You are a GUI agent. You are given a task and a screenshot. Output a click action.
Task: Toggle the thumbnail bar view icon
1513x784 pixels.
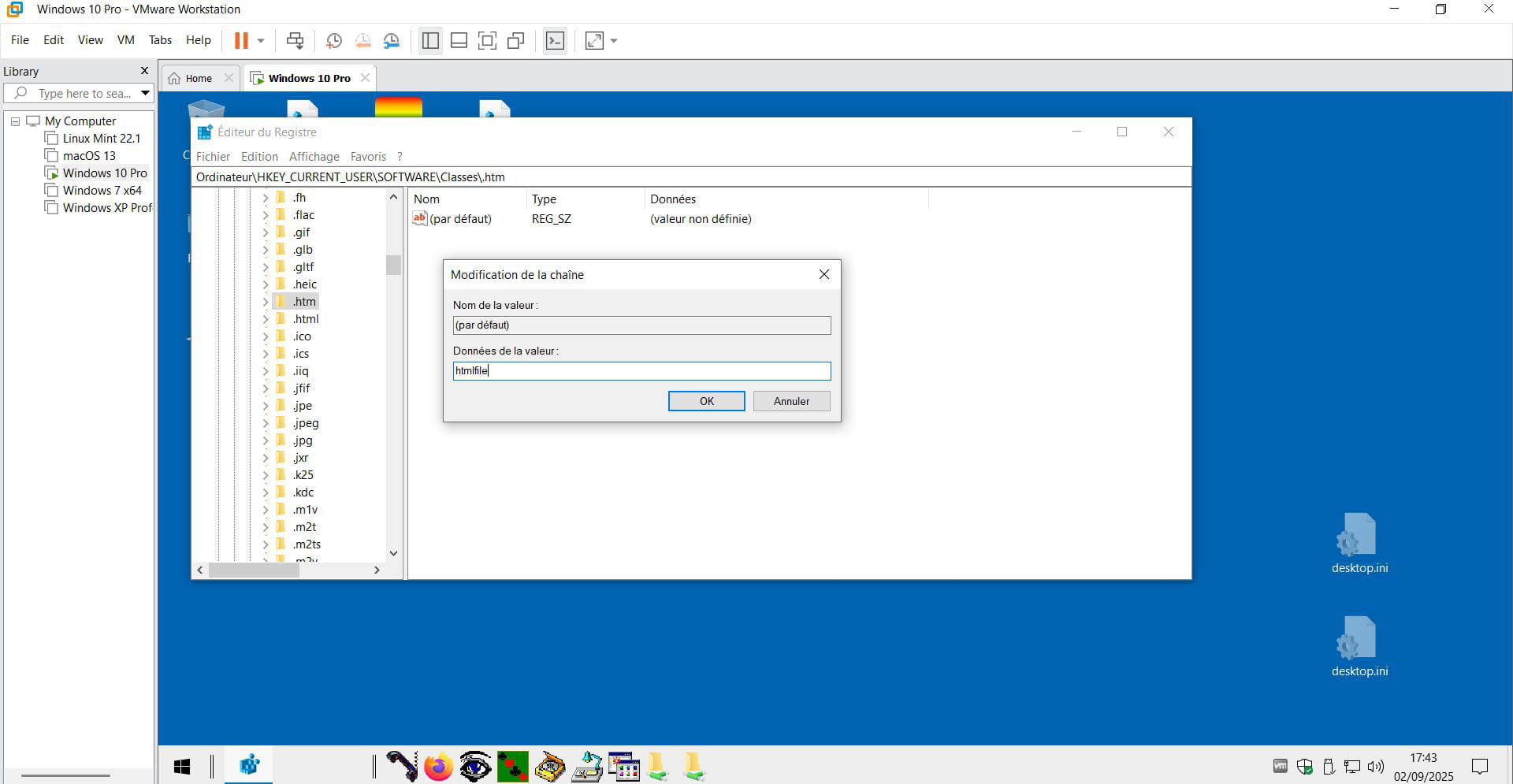pos(459,40)
